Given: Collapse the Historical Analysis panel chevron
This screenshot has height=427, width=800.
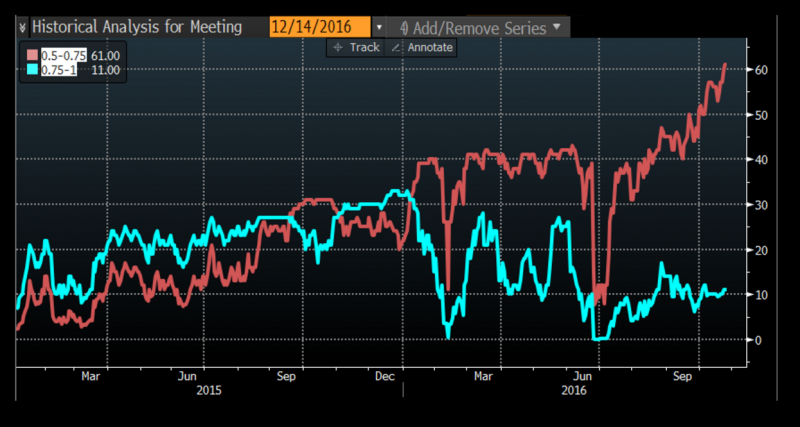Looking at the screenshot, I should 22,27.
